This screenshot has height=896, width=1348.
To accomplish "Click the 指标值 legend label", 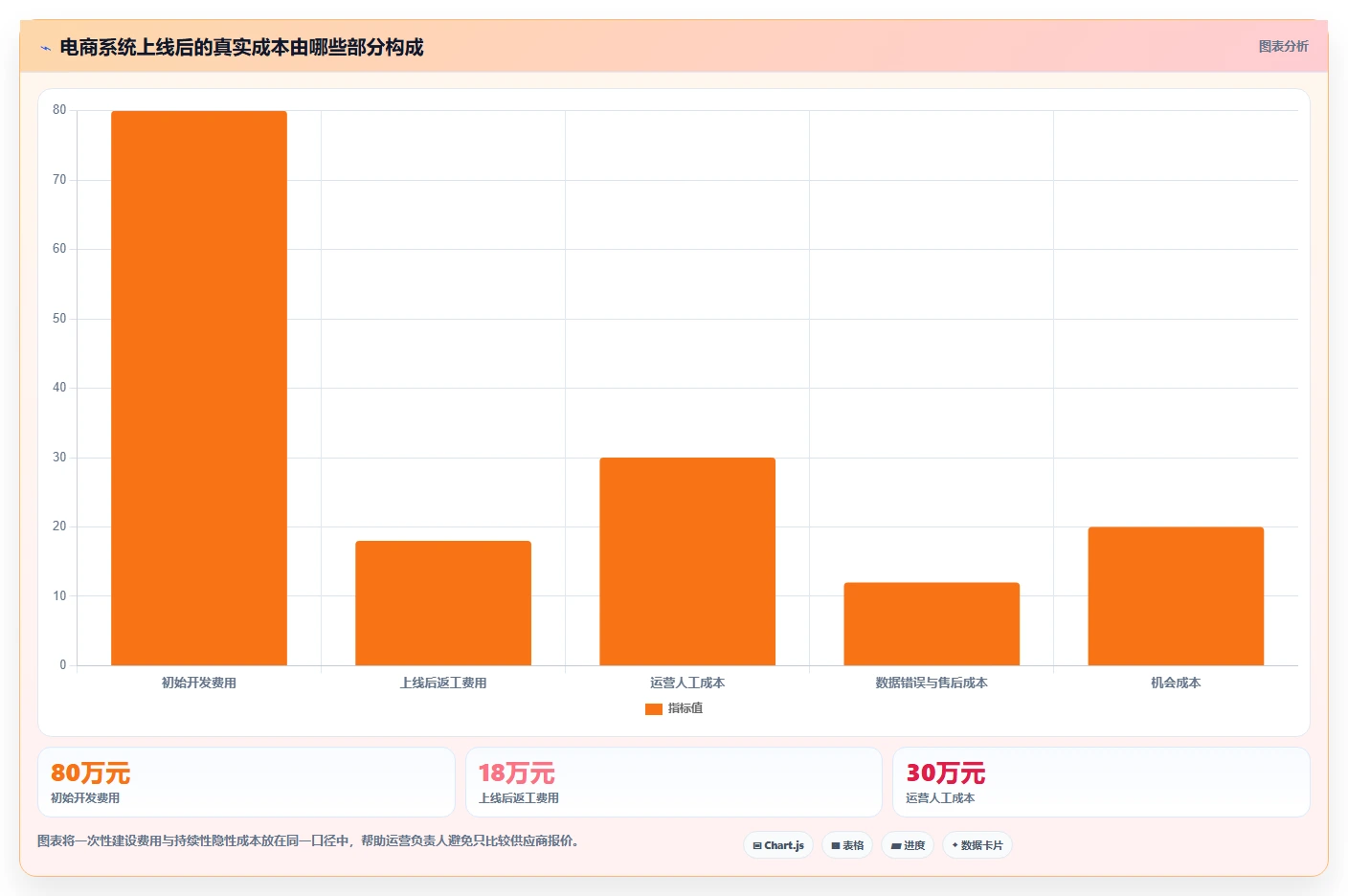I will (685, 708).
